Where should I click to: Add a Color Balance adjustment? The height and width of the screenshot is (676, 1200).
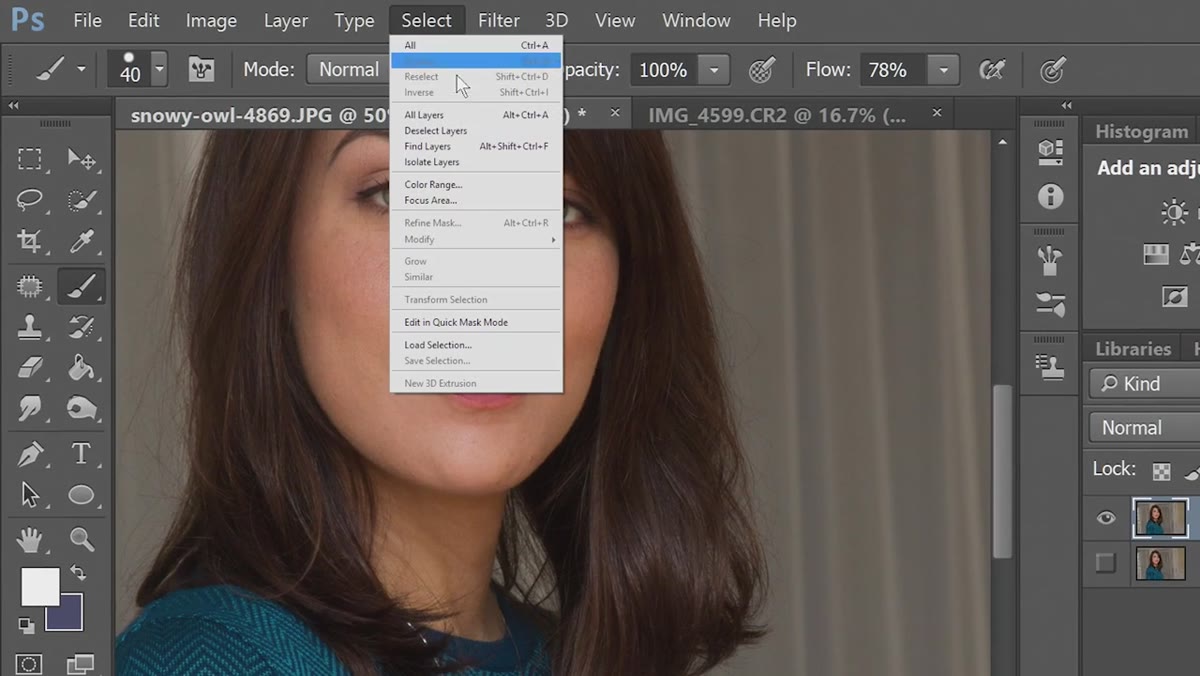click(x=1190, y=254)
